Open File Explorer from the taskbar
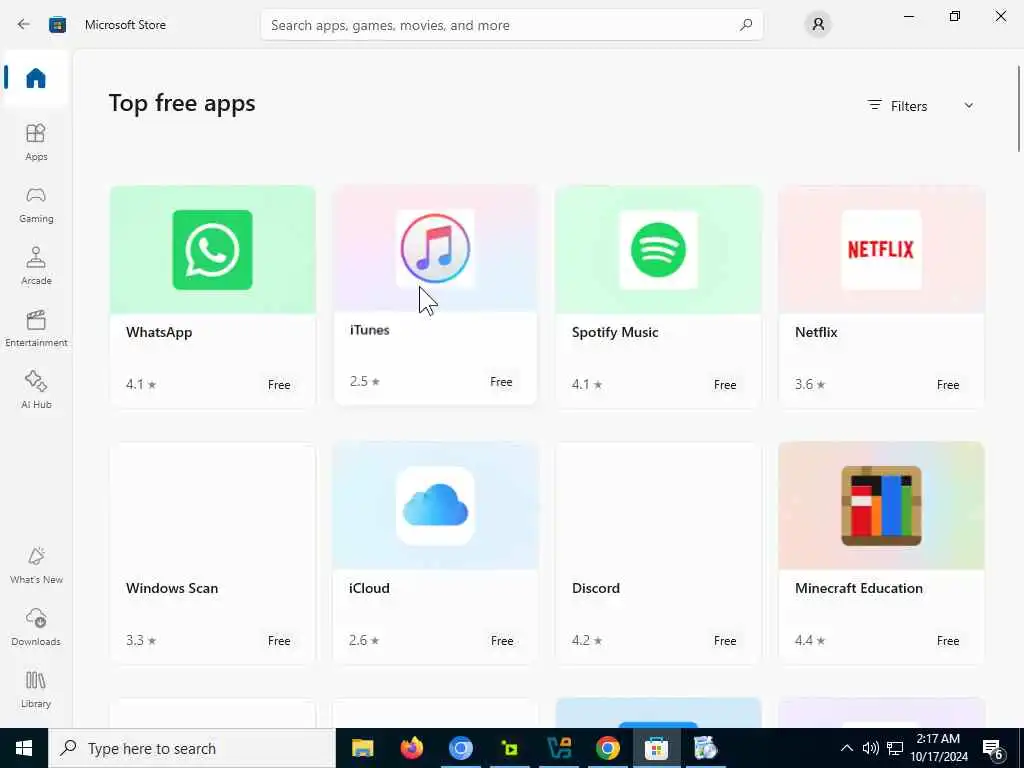The height and width of the screenshot is (768, 1024). [x=362, y=748]
